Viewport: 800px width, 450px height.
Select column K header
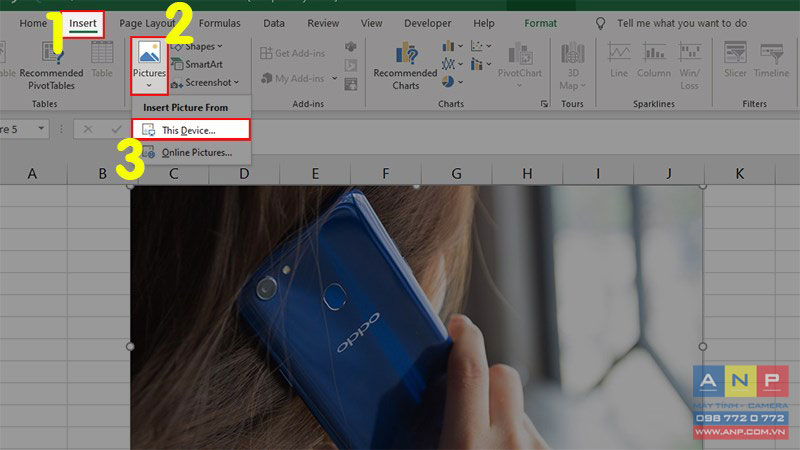(x=739, y=173)
